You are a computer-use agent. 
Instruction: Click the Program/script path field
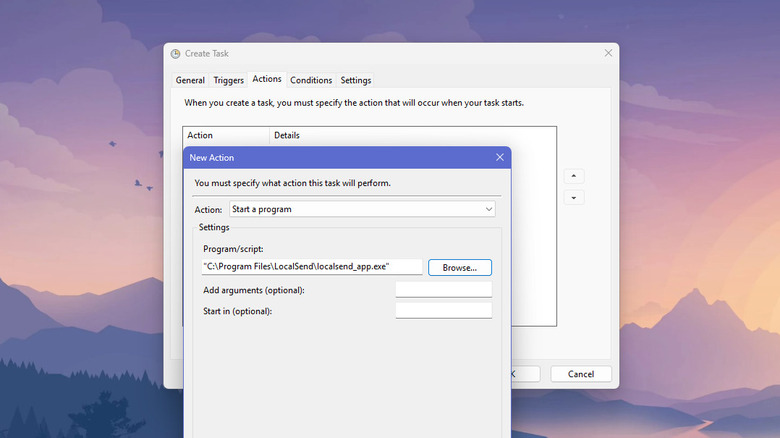(312, 267)
